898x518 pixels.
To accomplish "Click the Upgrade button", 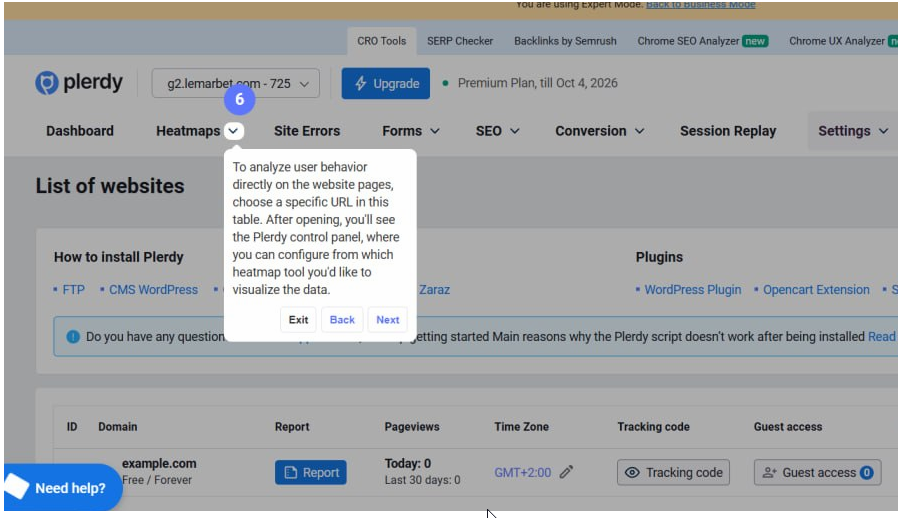I will (385, 84).
